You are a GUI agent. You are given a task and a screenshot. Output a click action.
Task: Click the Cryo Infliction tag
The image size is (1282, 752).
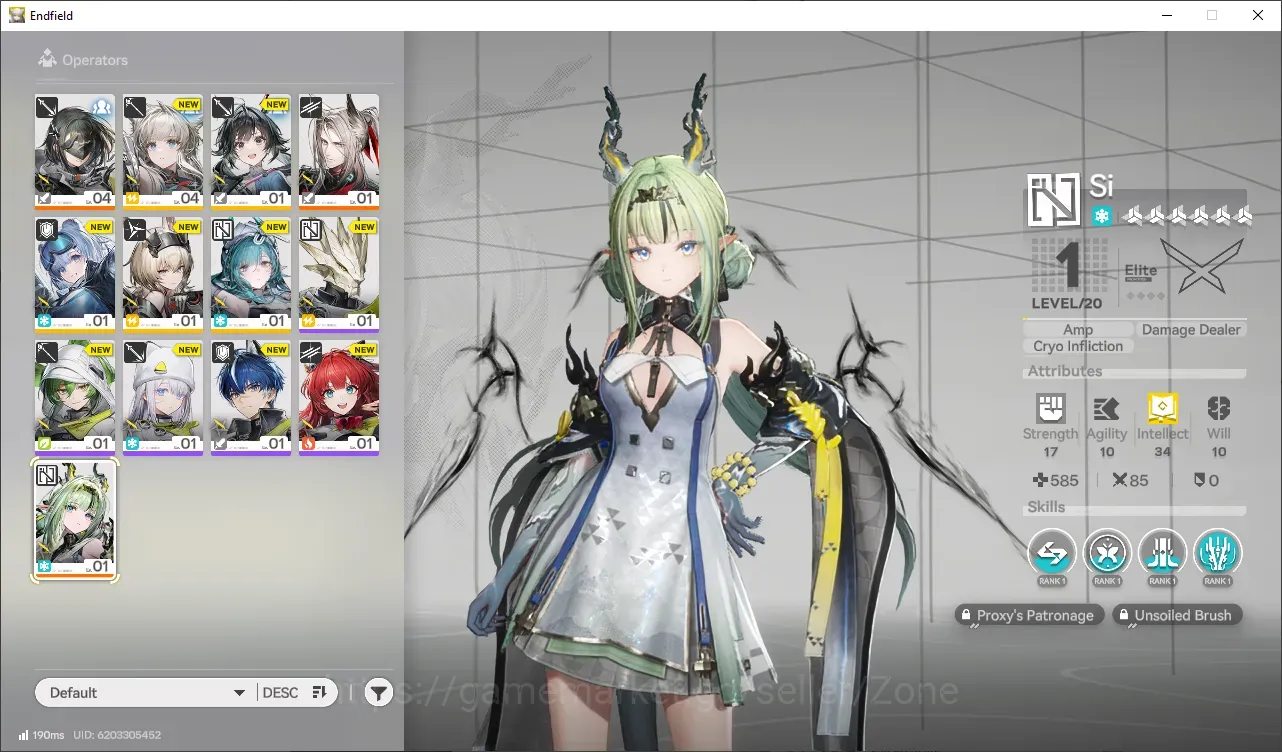[1078, 346]
